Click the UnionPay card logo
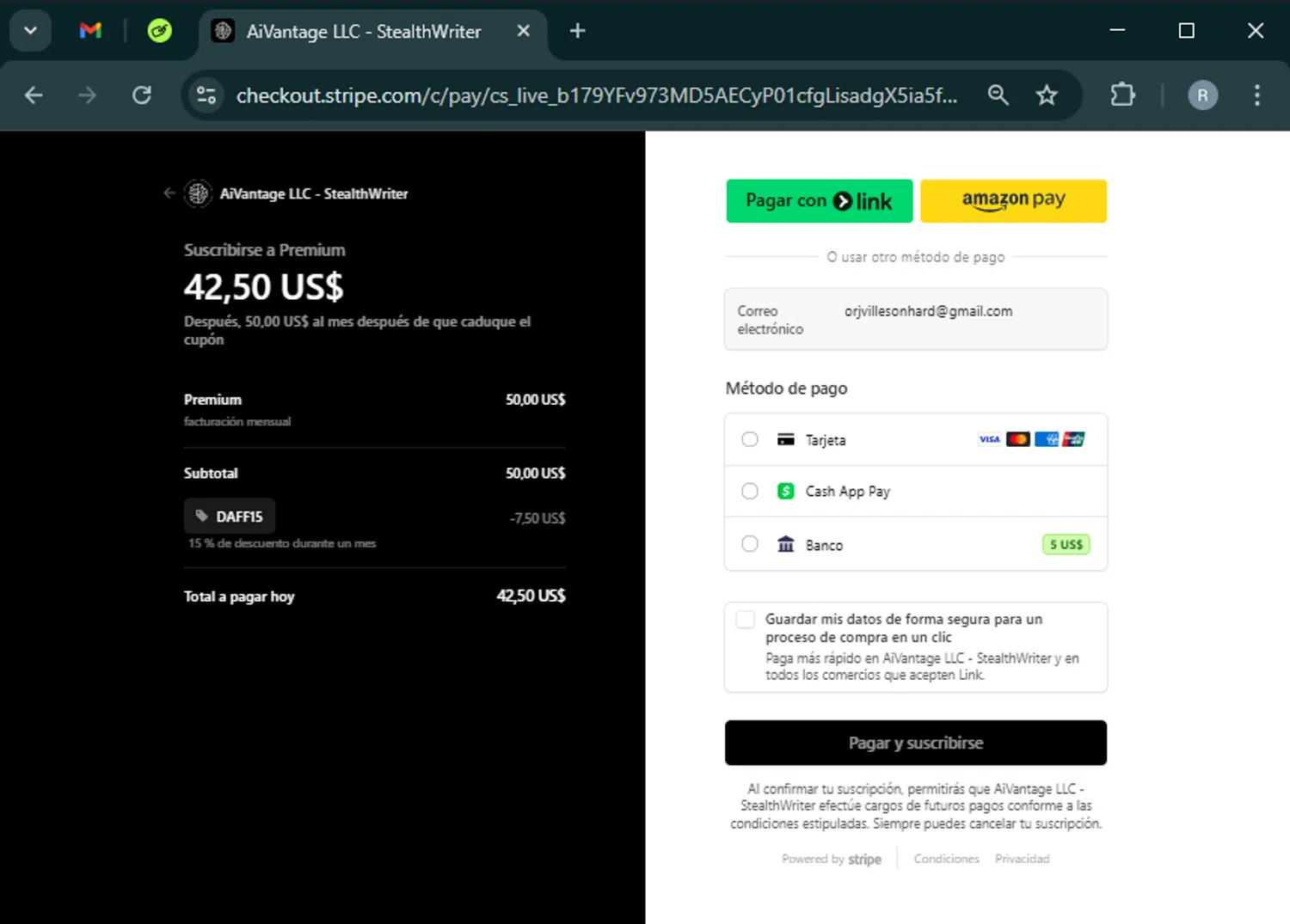This screenshot has width=1290, height=924. [x=1073, y=439]
